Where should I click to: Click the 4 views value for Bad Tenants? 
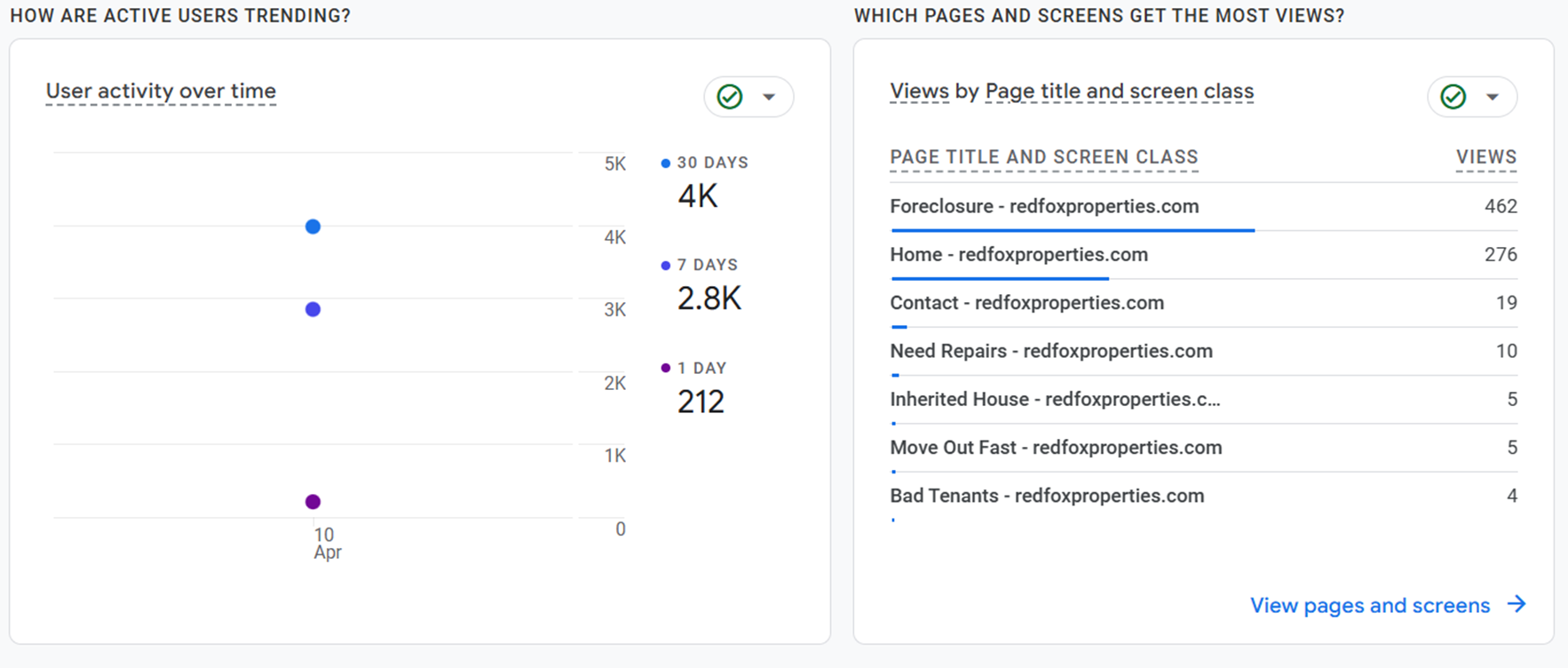pos(1512,496)
